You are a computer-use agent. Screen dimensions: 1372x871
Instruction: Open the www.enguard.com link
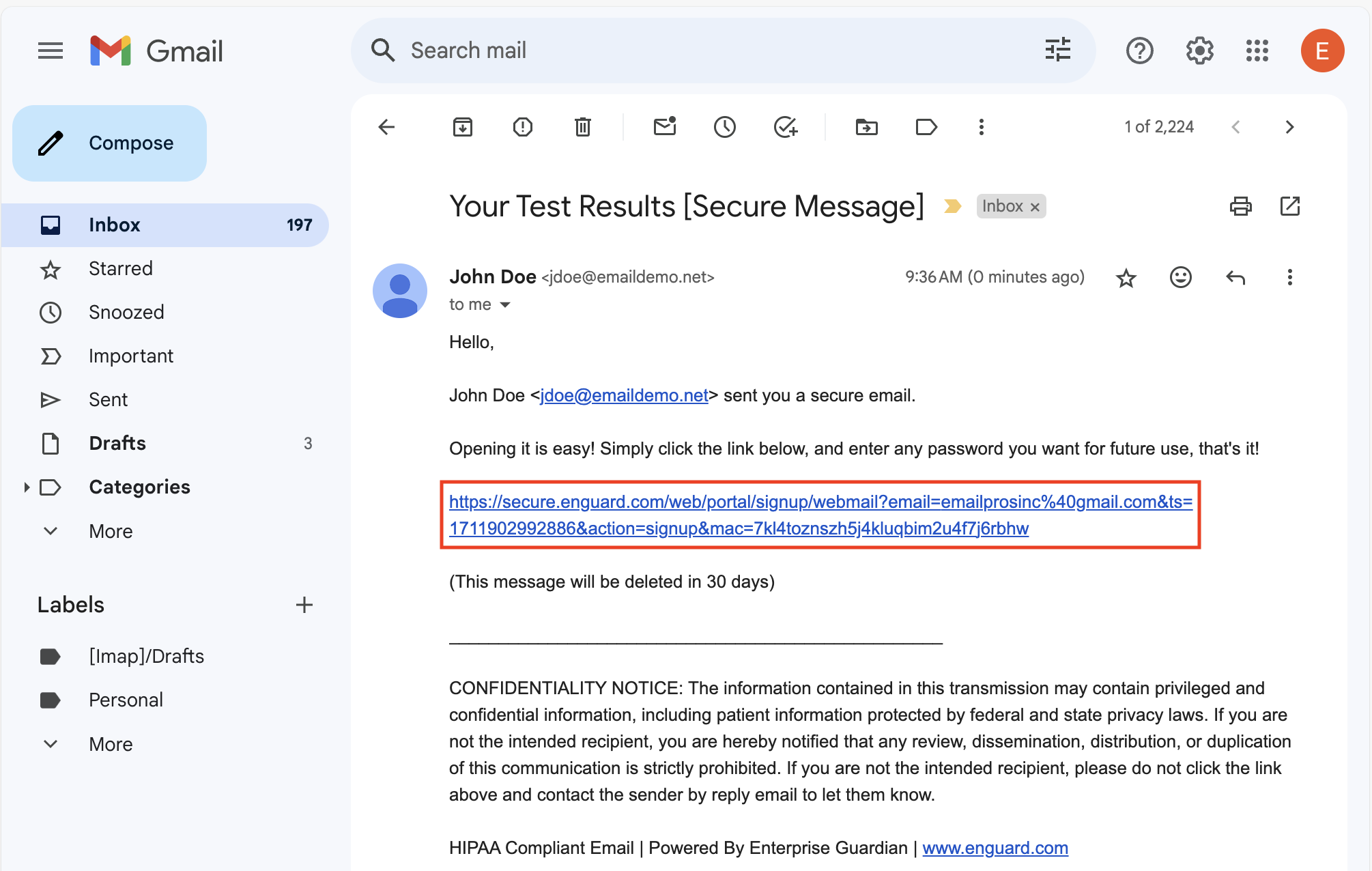tap(995, 848)
